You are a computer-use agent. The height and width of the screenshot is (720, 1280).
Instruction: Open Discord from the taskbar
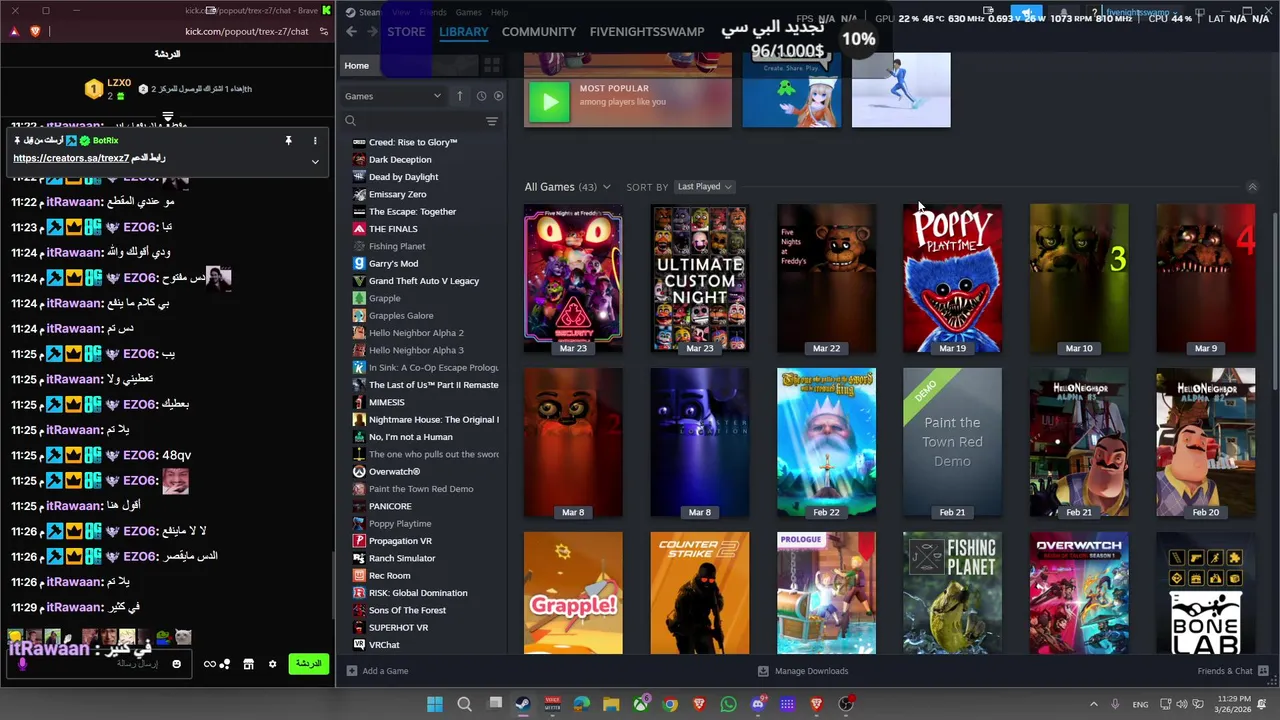(x=758, y=704)
